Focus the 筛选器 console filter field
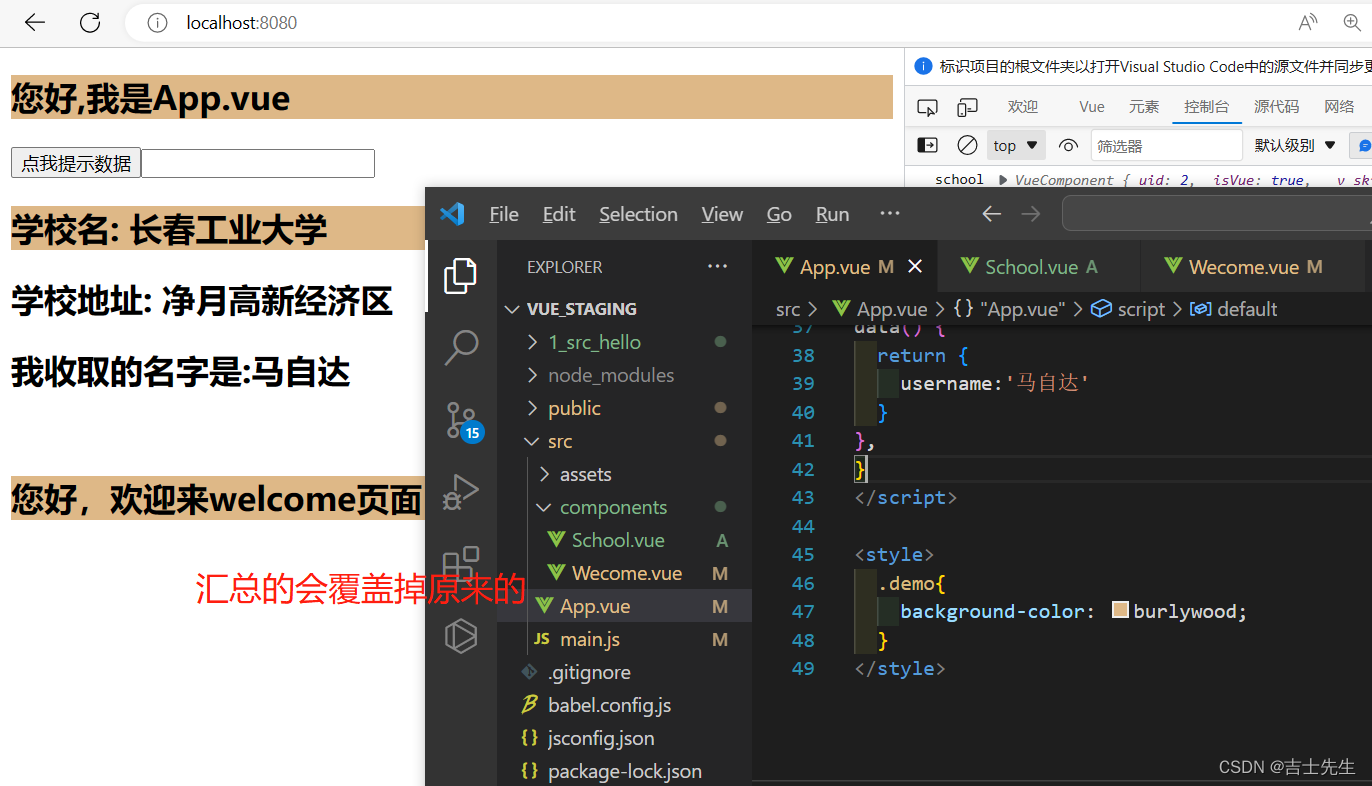Viewport: 1372px width, 786px height. 1166,145
